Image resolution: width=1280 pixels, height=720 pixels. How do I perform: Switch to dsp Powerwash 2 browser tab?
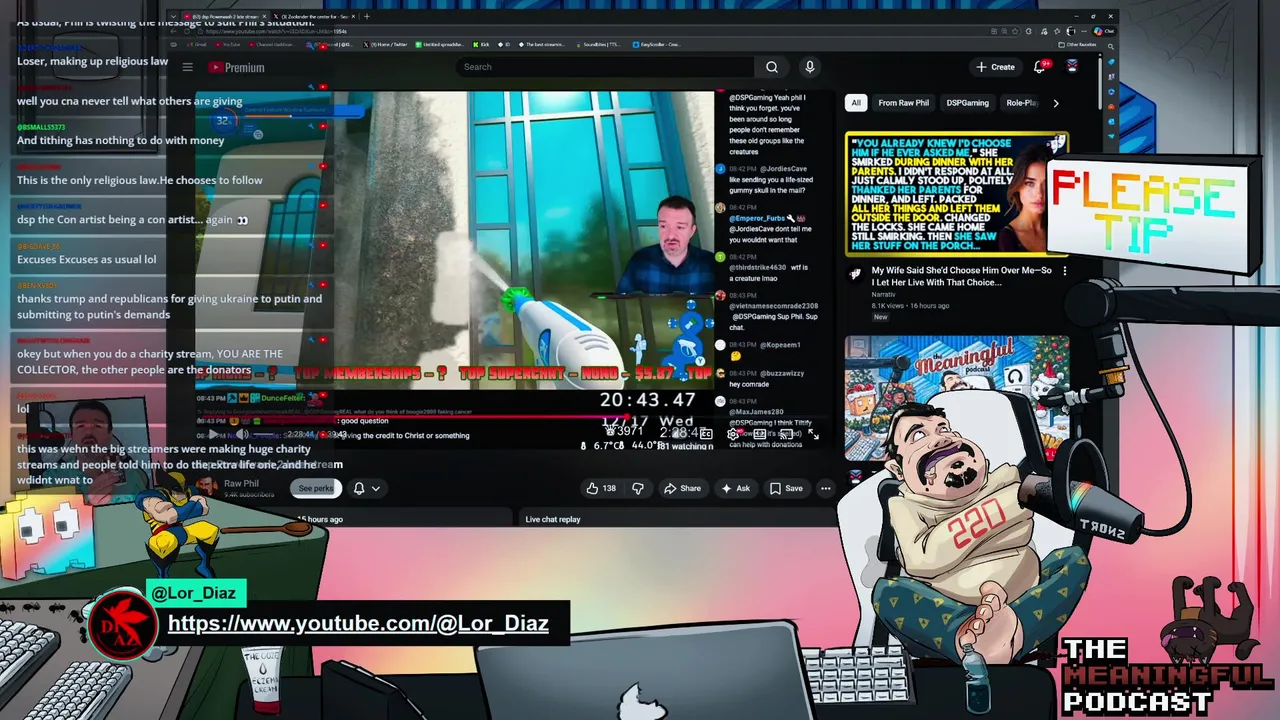click(225, 16)
